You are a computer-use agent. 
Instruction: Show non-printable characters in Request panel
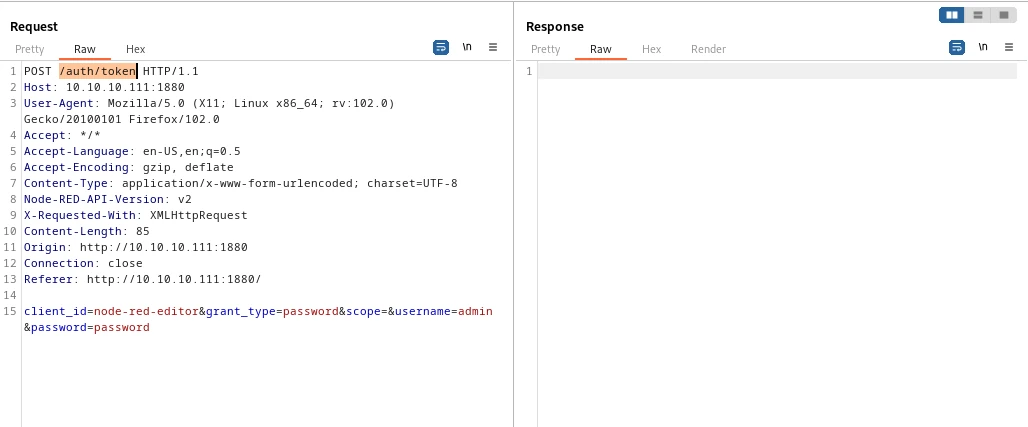click(467, 47)
